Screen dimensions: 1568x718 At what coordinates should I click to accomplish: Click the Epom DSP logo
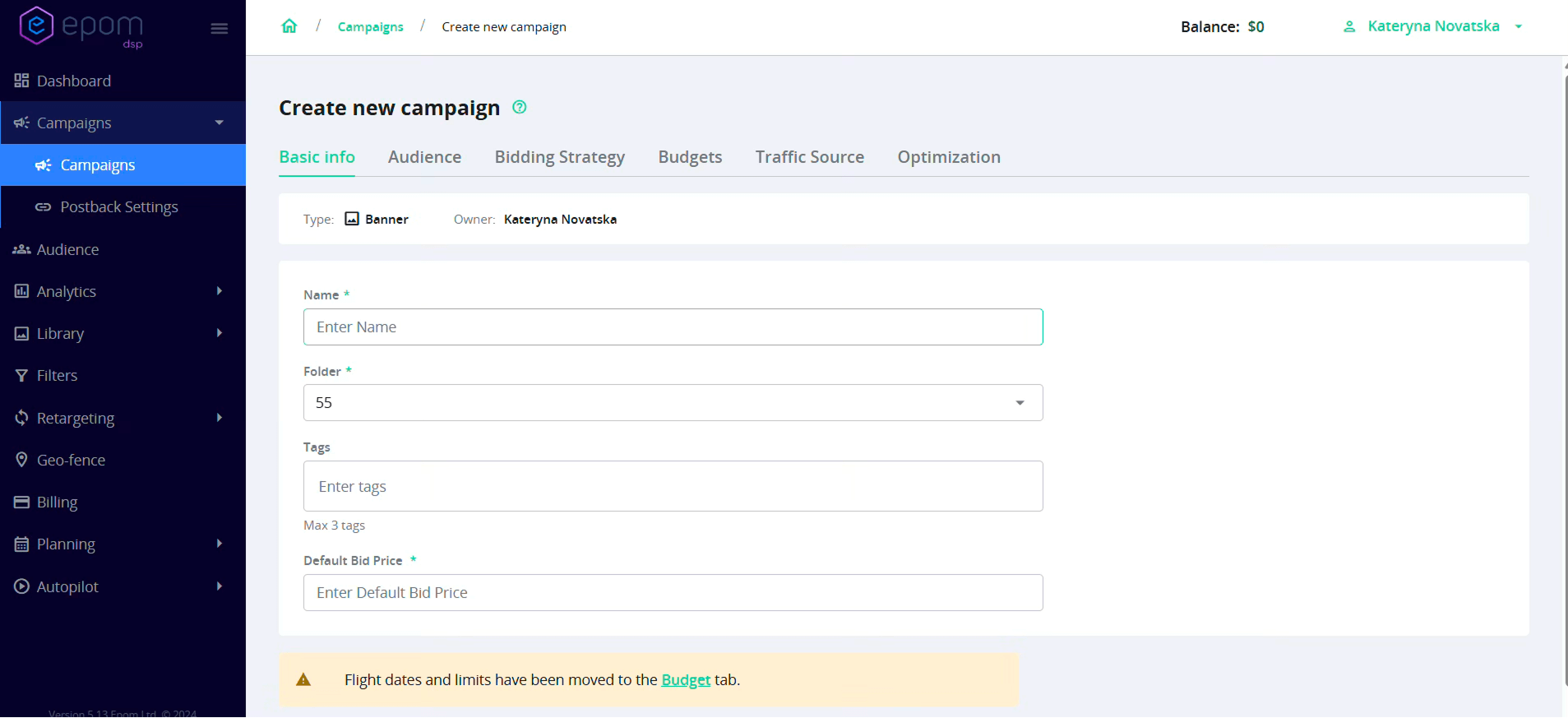click(81, 27)
